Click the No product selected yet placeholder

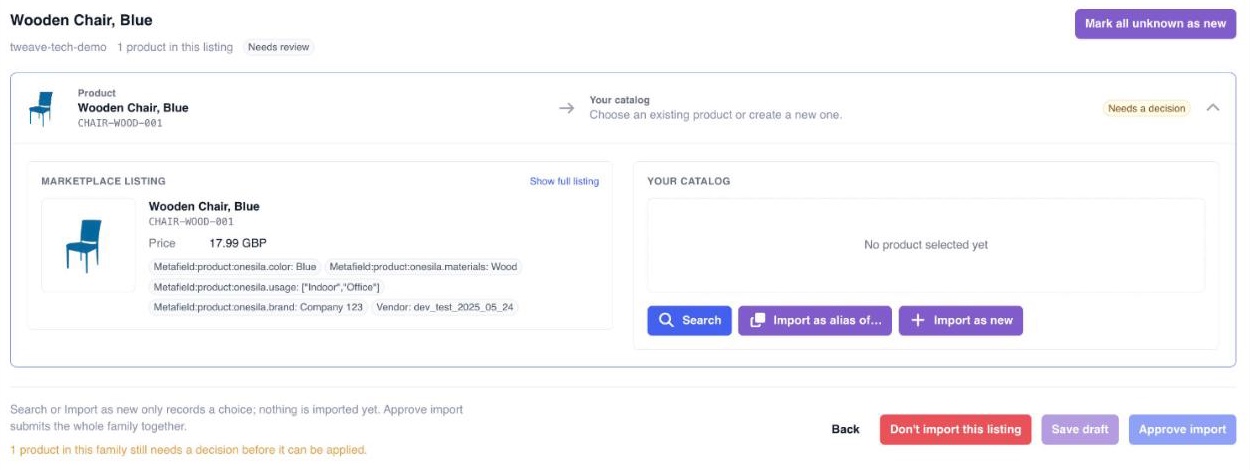click(926, 245)
